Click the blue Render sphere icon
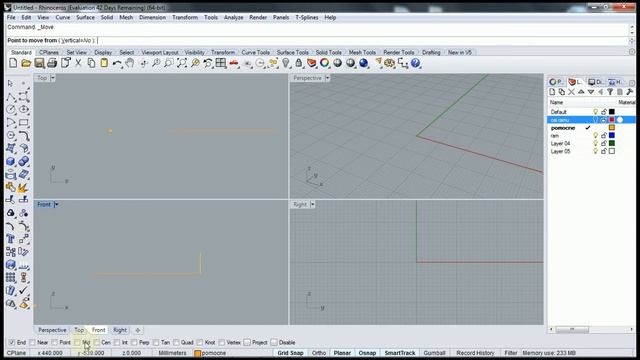This screenshot has width=640, height=360. pyautogui.click(x=364, y=63)
